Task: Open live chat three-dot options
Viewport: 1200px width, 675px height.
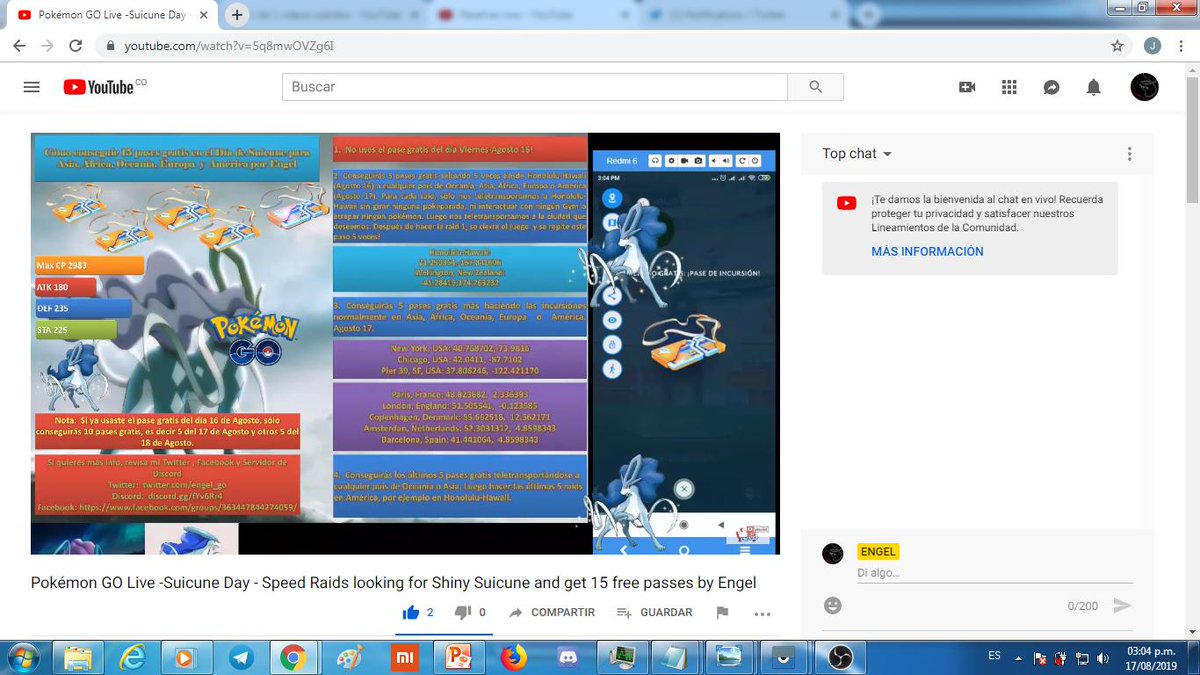Action: (1130, 154)
